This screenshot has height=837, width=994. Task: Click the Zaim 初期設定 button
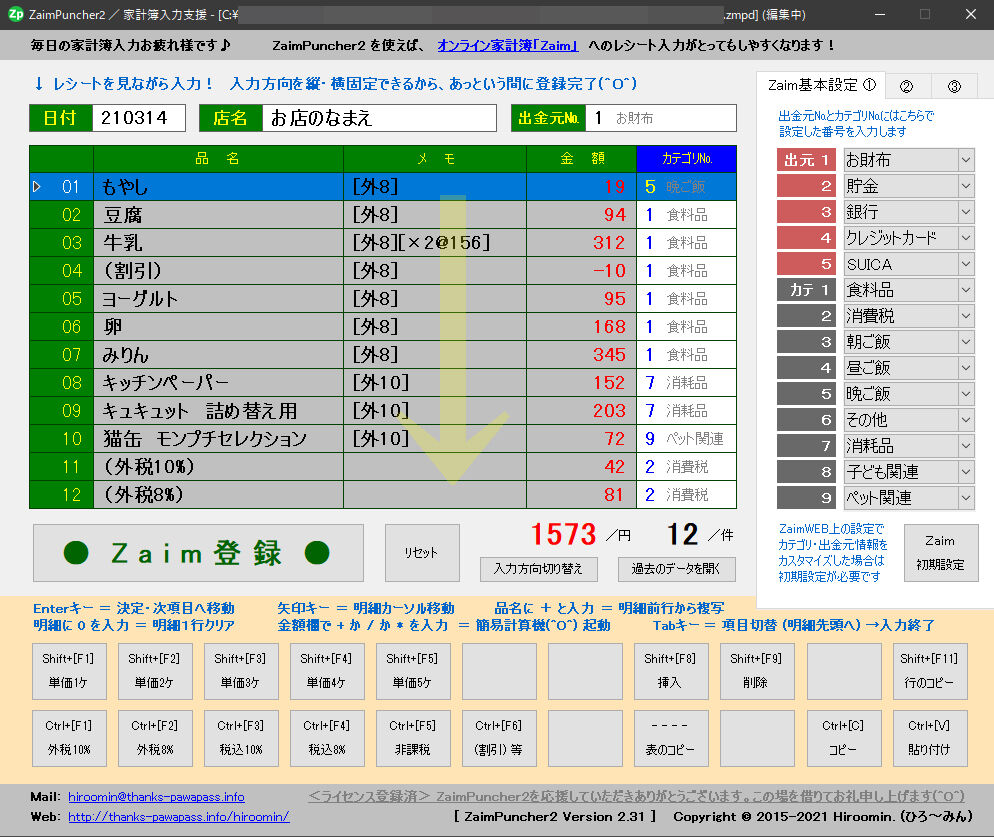click(x=941, y=553)
